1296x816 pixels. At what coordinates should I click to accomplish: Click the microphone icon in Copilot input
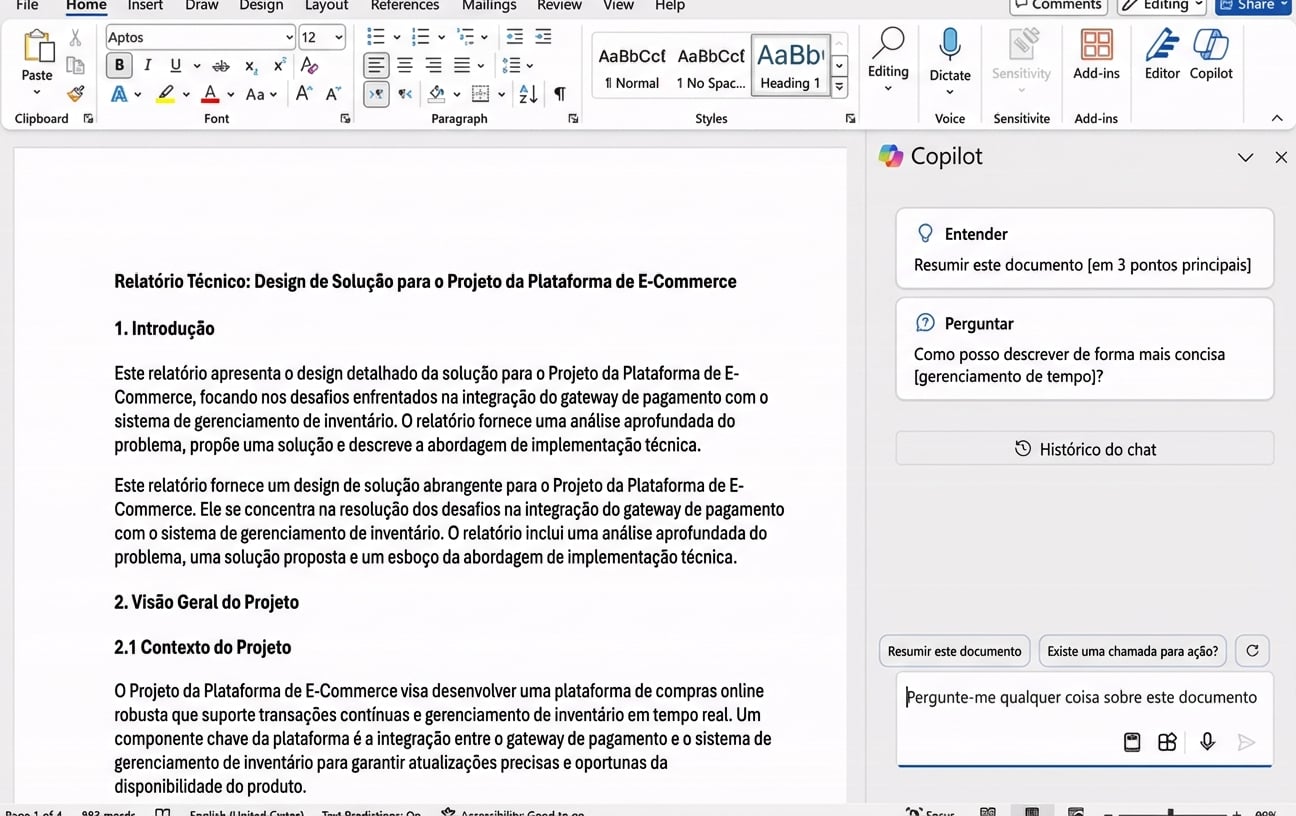pos(1207,742)
